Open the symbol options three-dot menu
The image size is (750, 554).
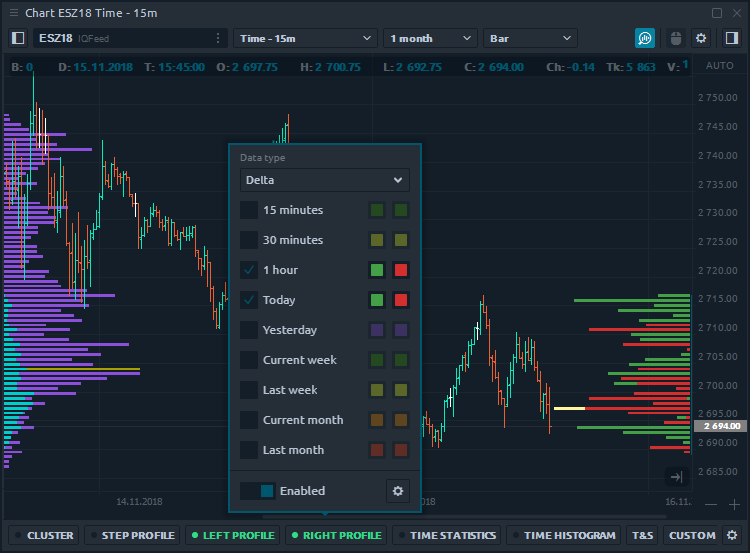coord(218,38)
